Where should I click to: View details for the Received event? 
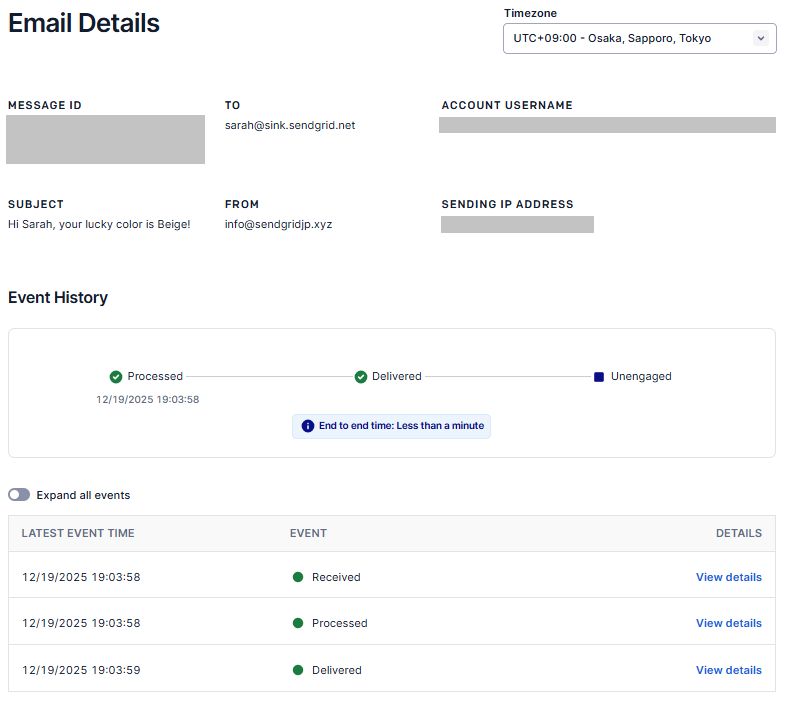(x=728, y=577)
